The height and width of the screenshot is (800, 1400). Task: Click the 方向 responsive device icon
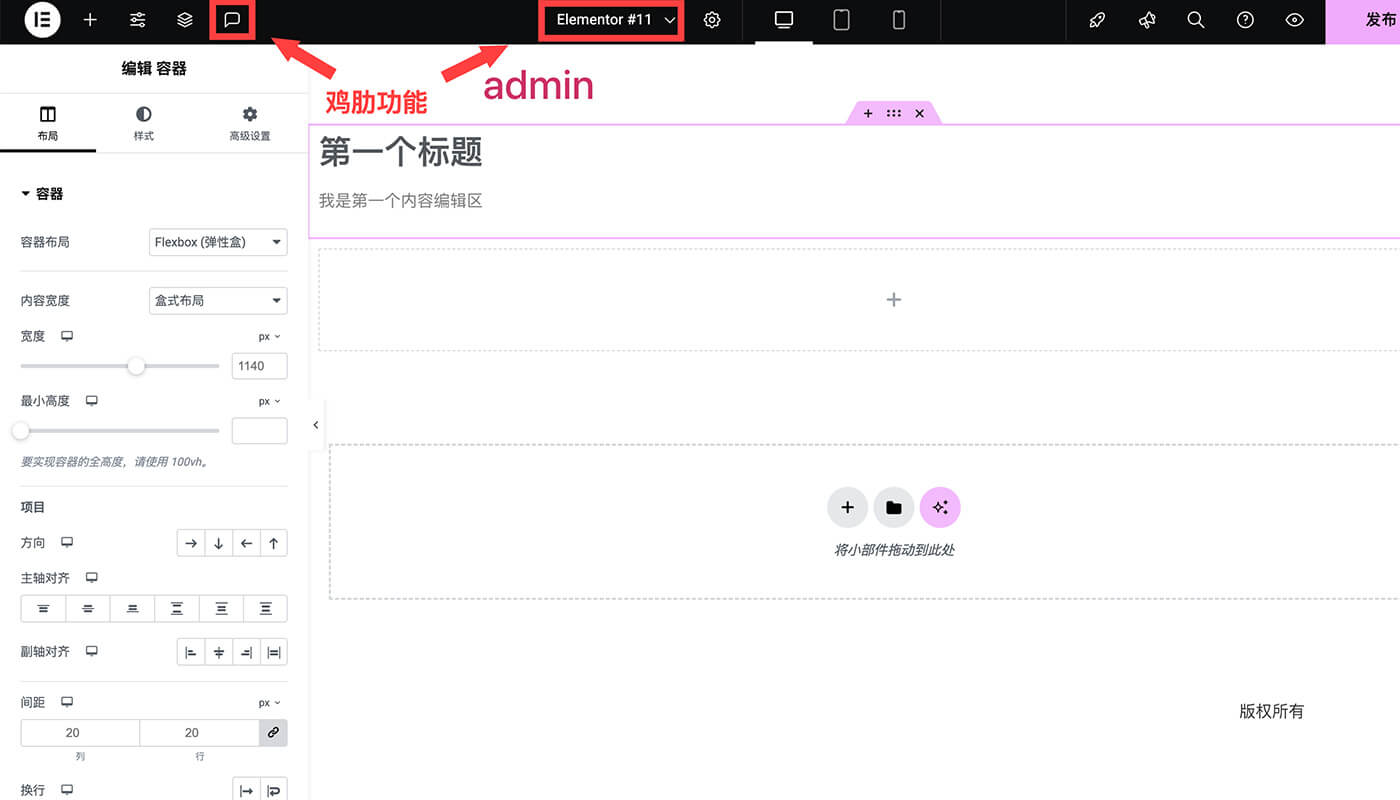67,542
